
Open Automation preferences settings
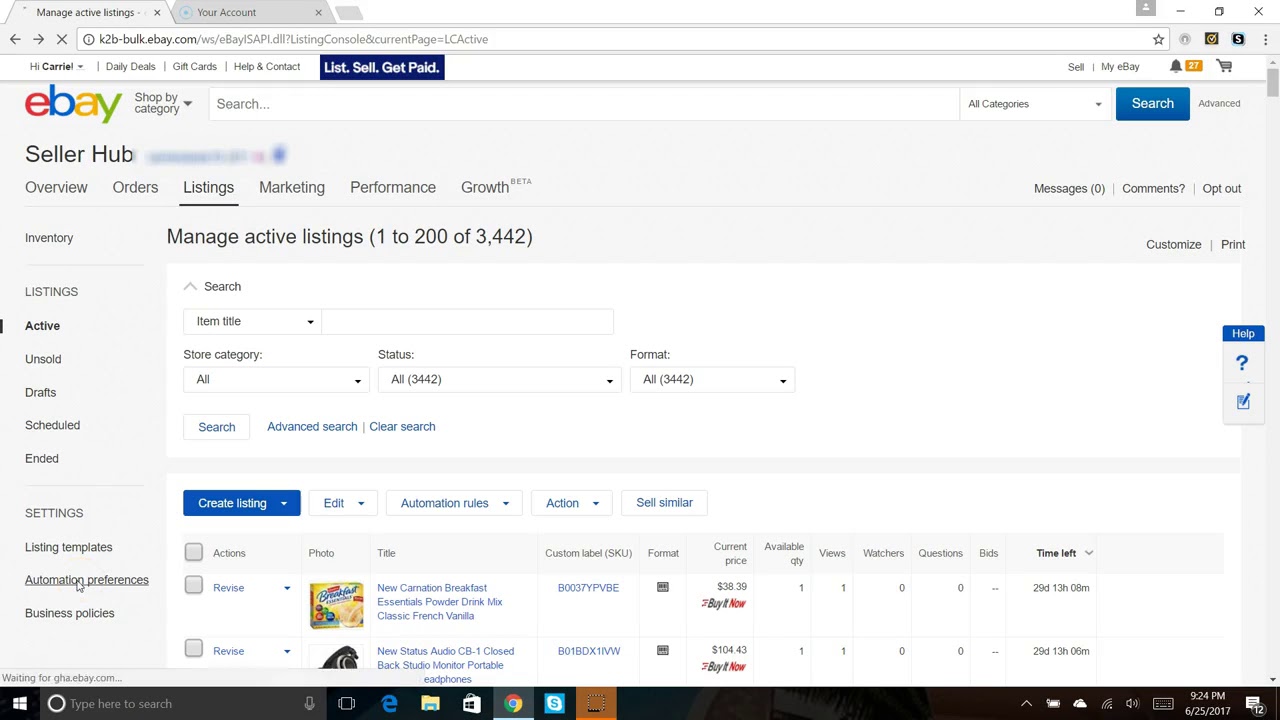[87, 580]
